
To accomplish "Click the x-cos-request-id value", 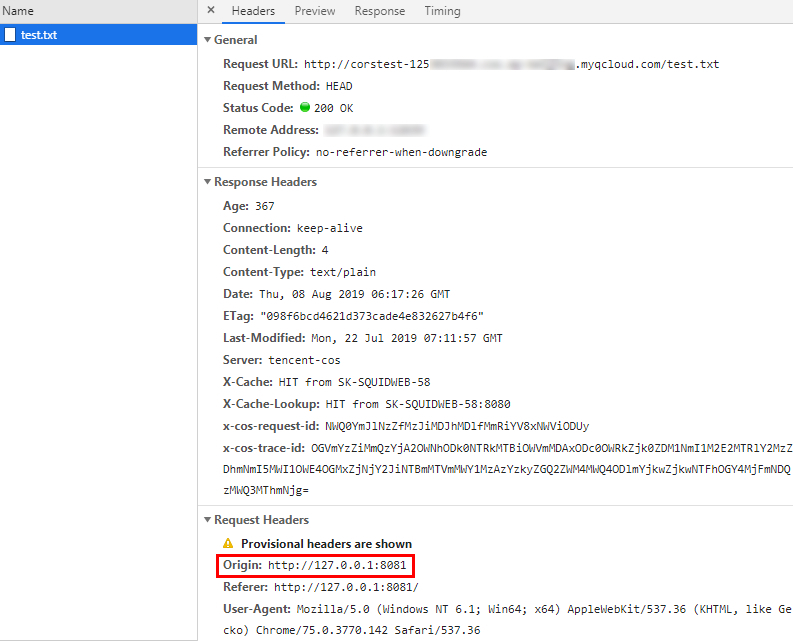I will click(x=457, y=426).
